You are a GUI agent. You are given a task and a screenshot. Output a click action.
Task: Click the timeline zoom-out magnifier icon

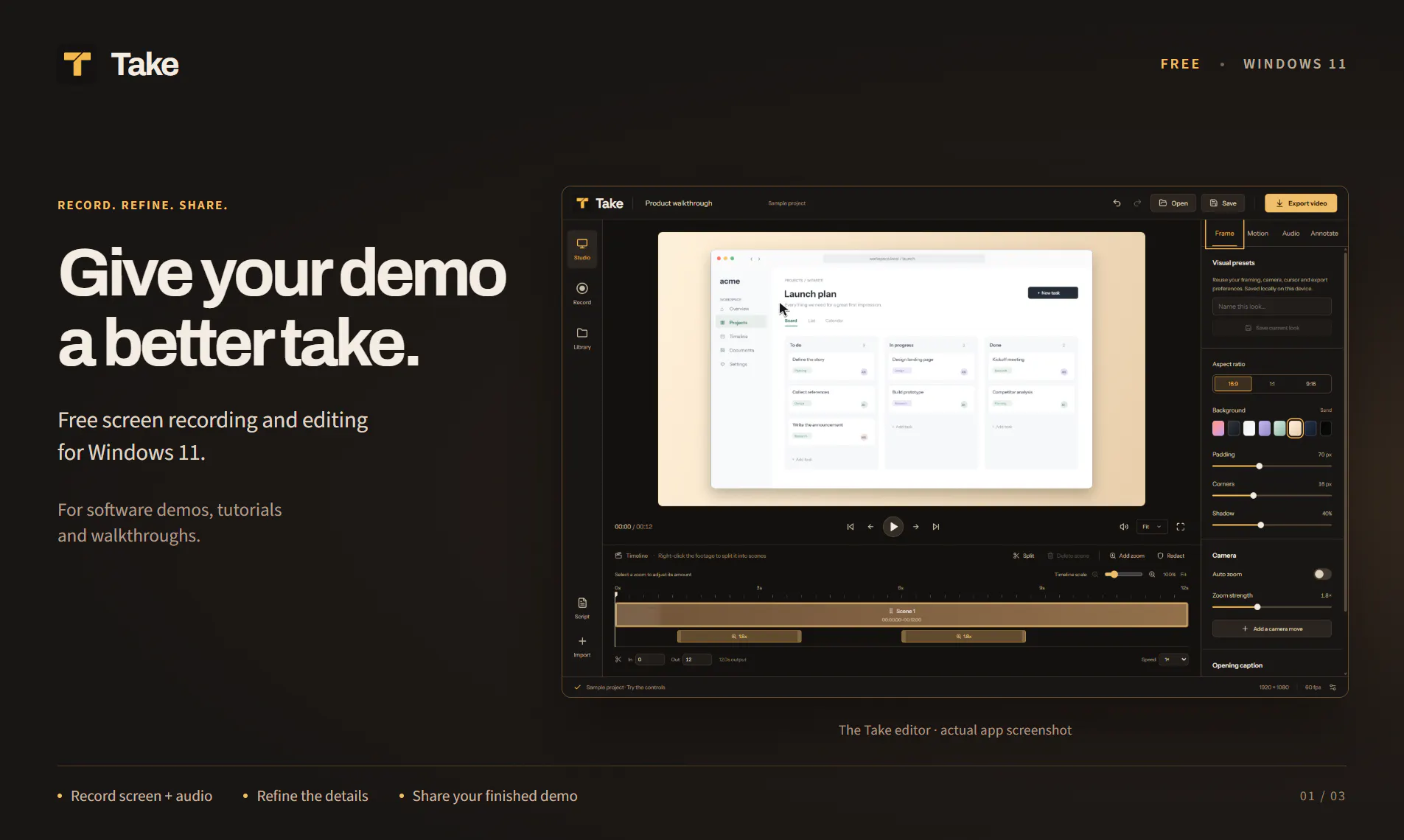point(1095,575)
